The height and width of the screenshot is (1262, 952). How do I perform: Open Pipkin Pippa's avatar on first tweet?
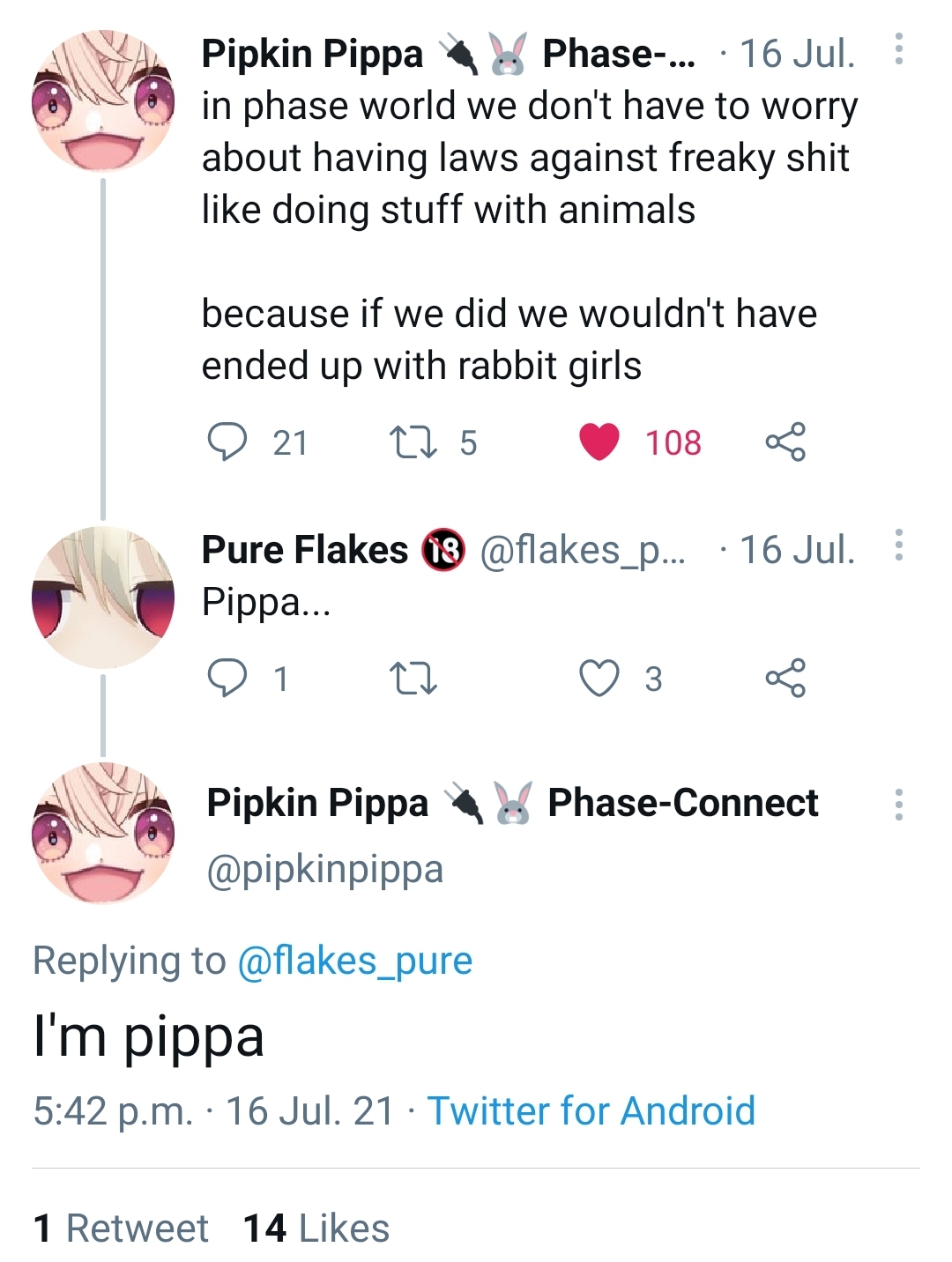click(103, 101)
